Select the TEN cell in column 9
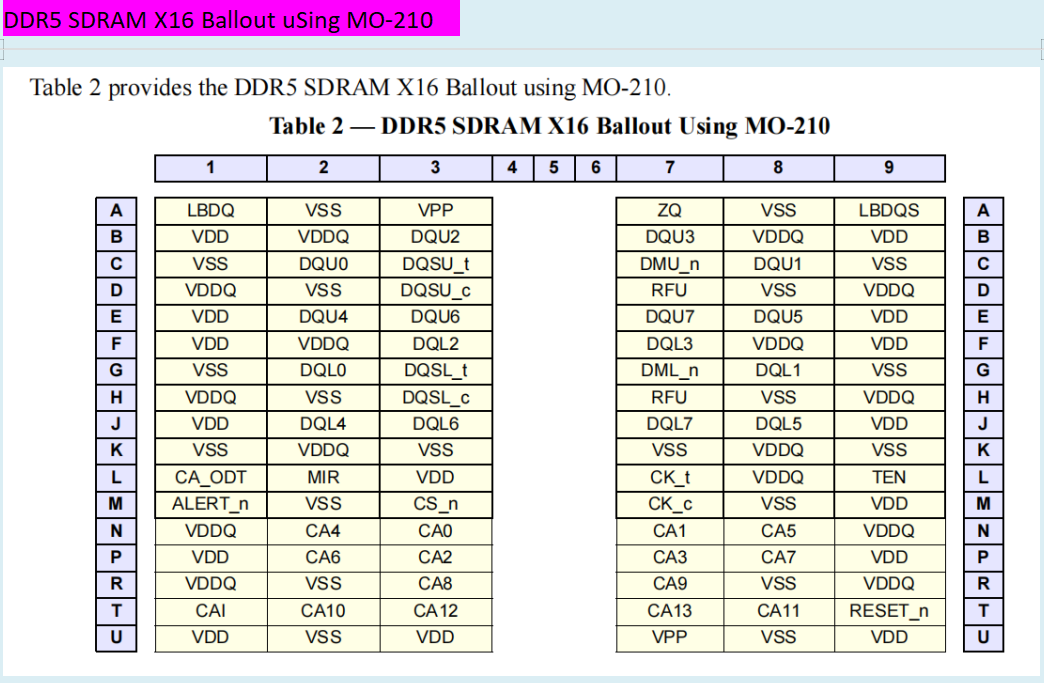Screen dimensions: 1044x683 (x=889, y=477)
